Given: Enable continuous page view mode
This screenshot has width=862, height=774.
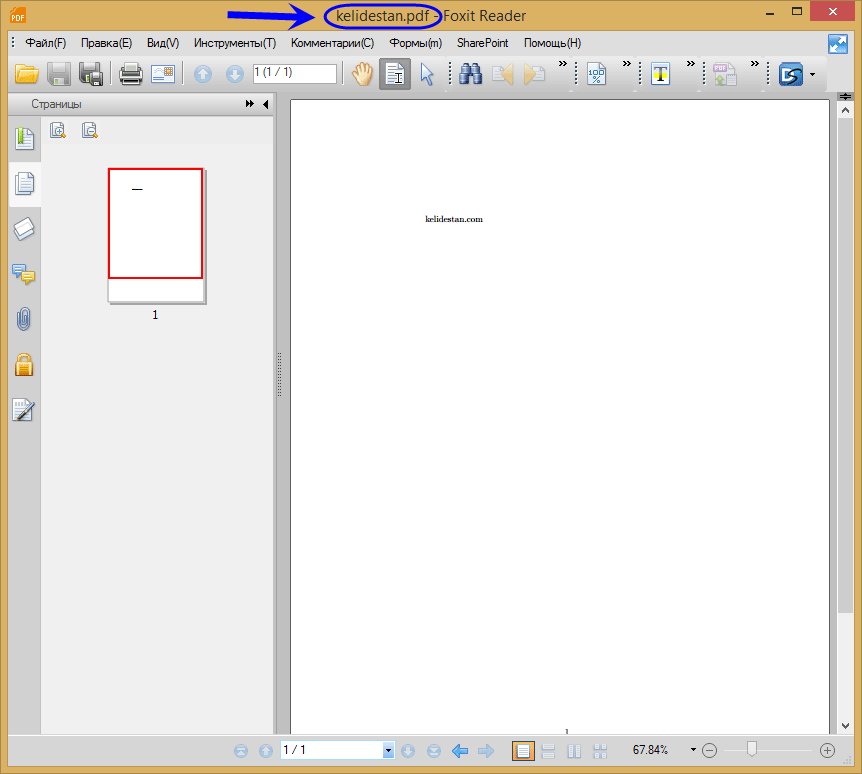Looking at the screenshot, I should [x=548, y=751].
